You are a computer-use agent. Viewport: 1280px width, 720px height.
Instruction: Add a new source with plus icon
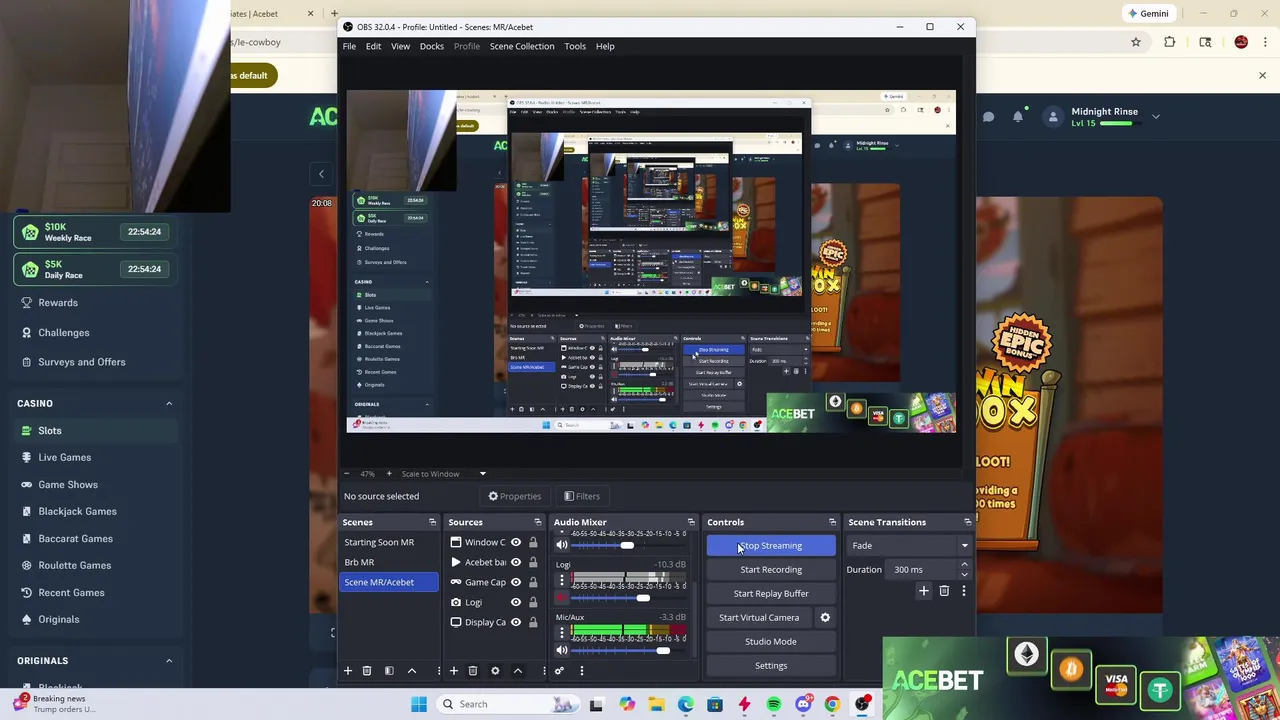click(x=453, y=671)
